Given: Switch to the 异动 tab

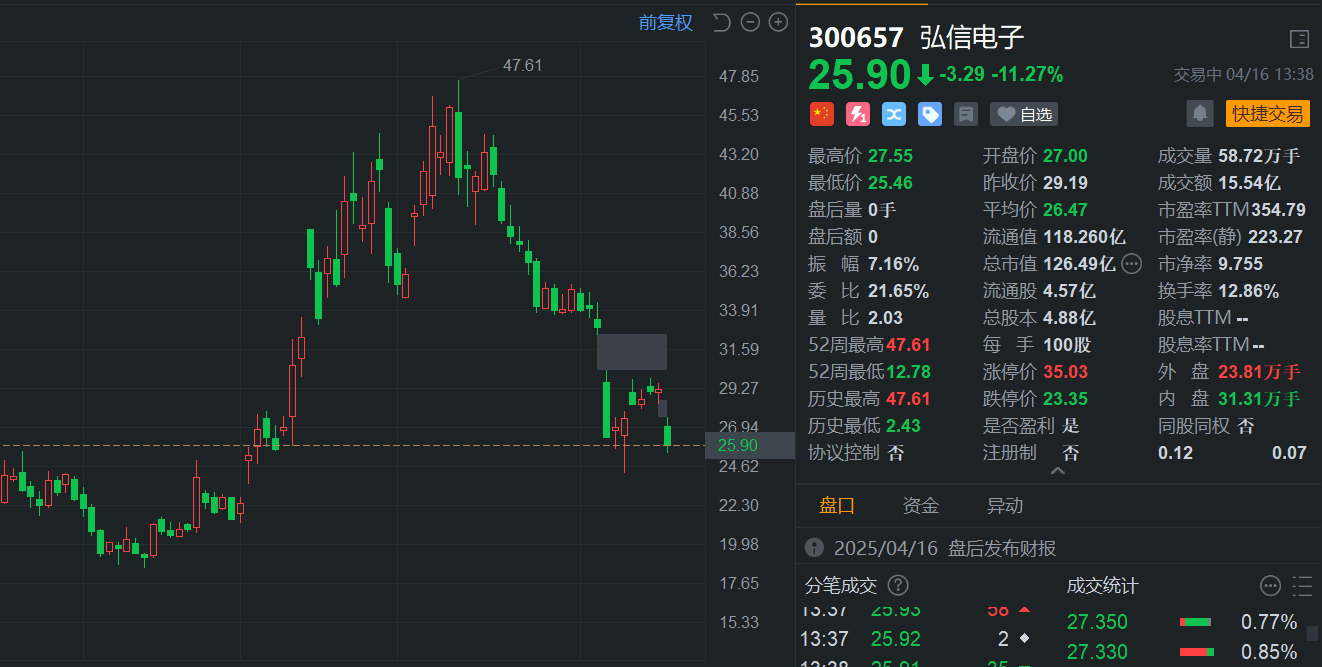Looking at the screenshot, I should [1005, 505].
